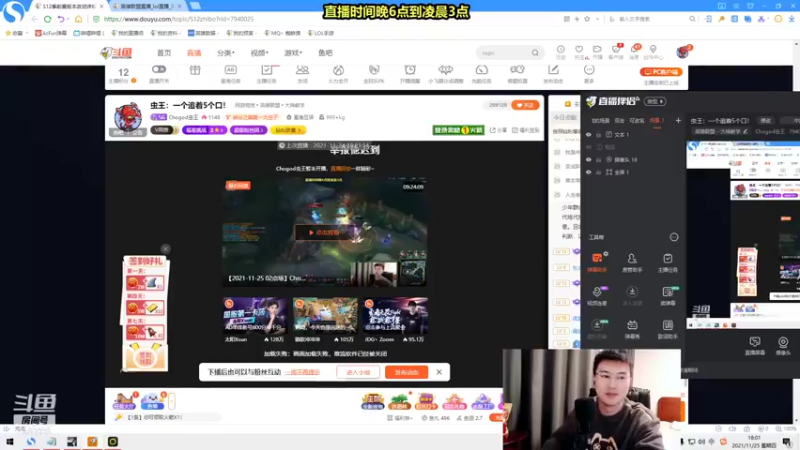This screenshot has height=450, width=800.
Task: Toggle visibility of 文本 1 source
Action: [x=588, y=135]
